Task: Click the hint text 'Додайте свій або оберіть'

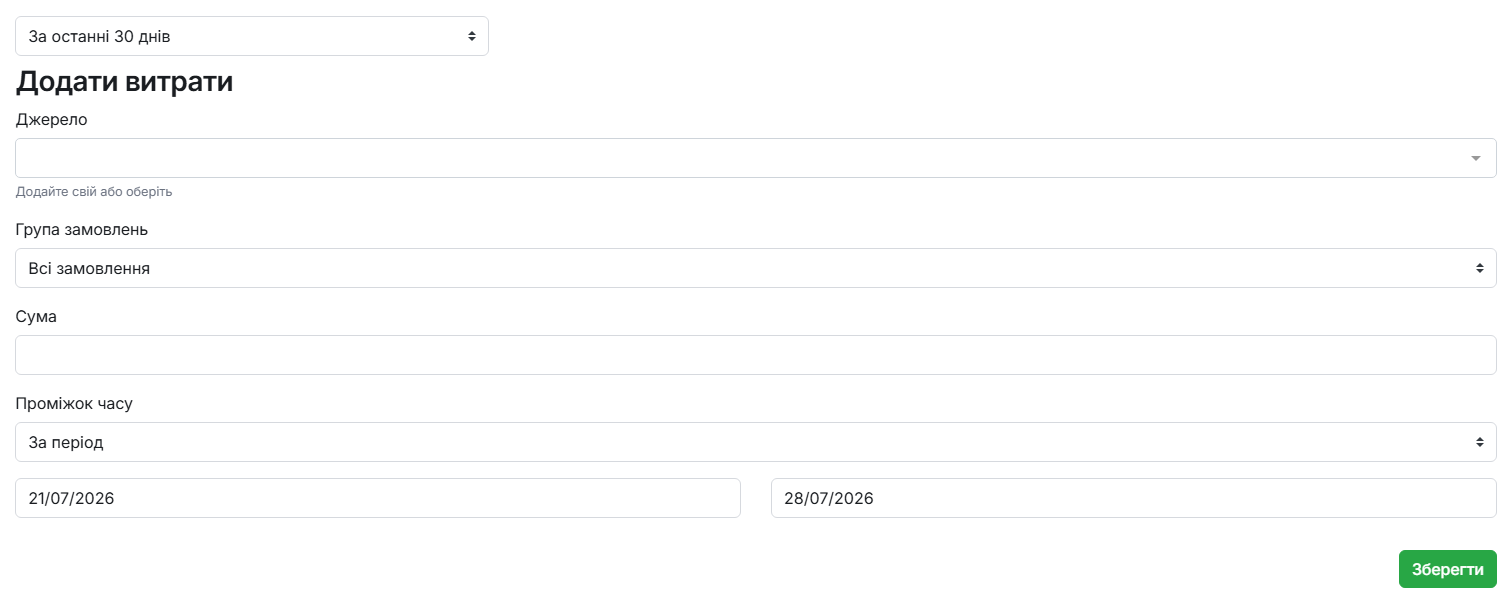Action: [94, 192]
